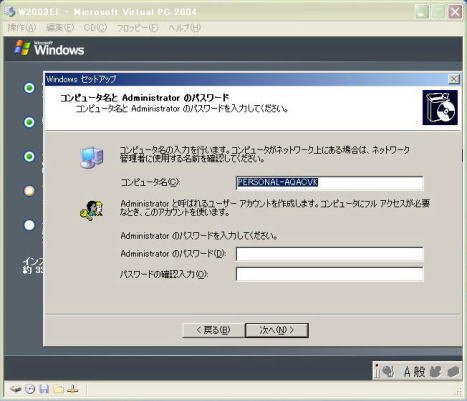Click the Virtual PC title bar icon
Viewport: 467px width, 401px height.
[10, 12]
